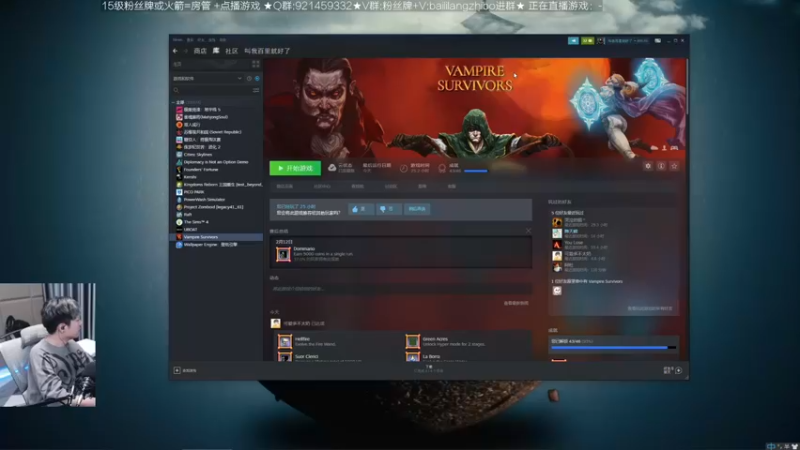This screenshot has height=450, width=800.
Task: Open friends and chat icon at bottom right
Action: click(679, 370)
